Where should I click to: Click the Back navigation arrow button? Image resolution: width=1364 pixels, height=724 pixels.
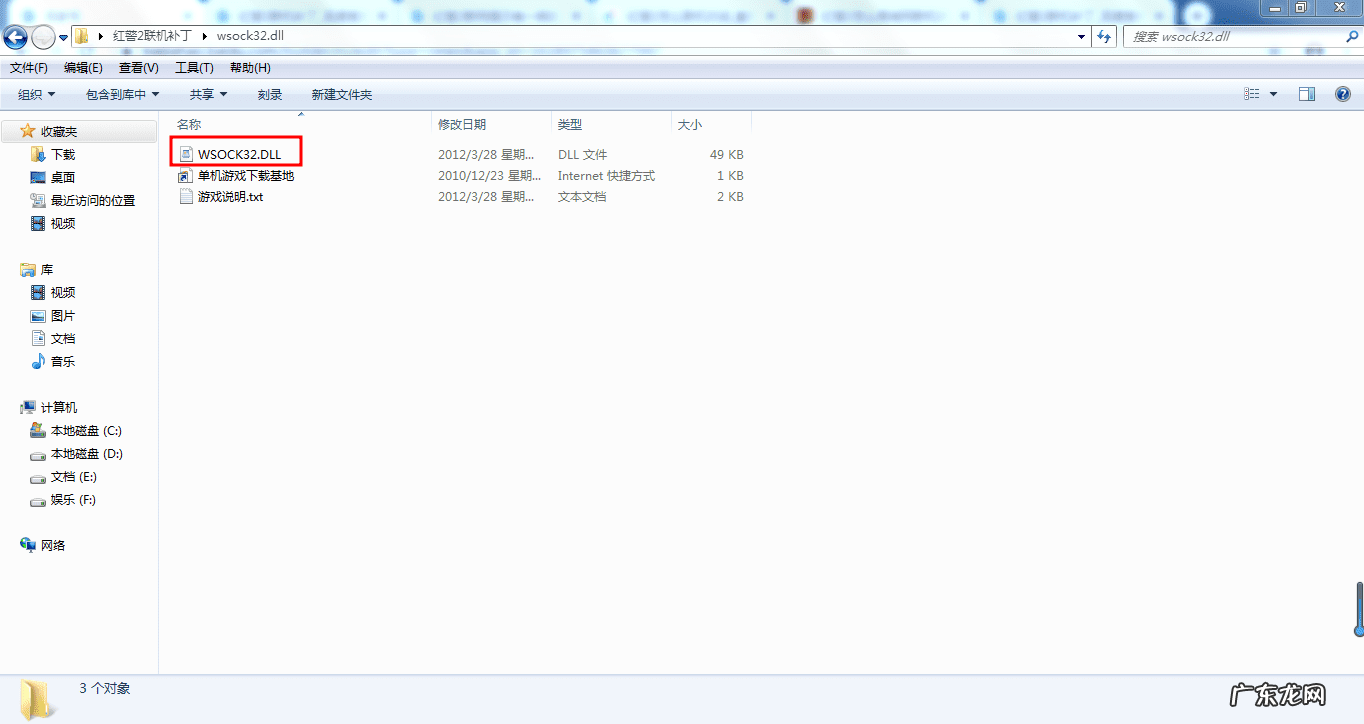coord(15,38)
